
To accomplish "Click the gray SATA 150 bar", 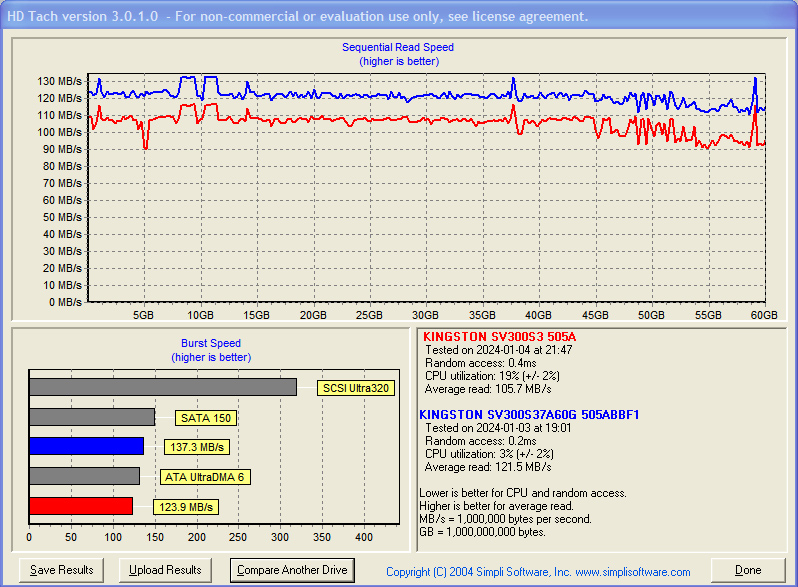I will tap(91, 417).
